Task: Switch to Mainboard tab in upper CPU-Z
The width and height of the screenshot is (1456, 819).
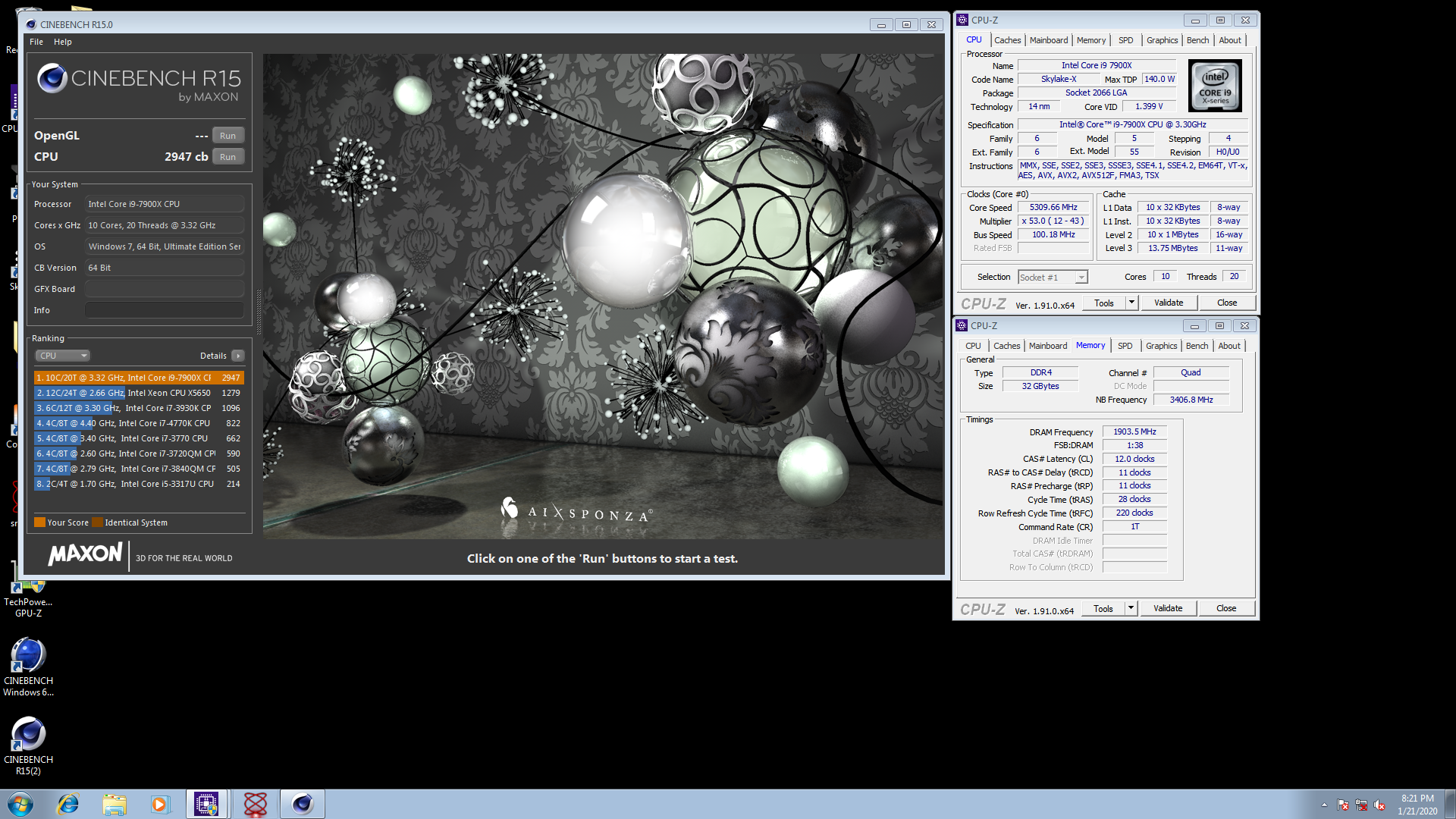Action: pos(1049,40)
